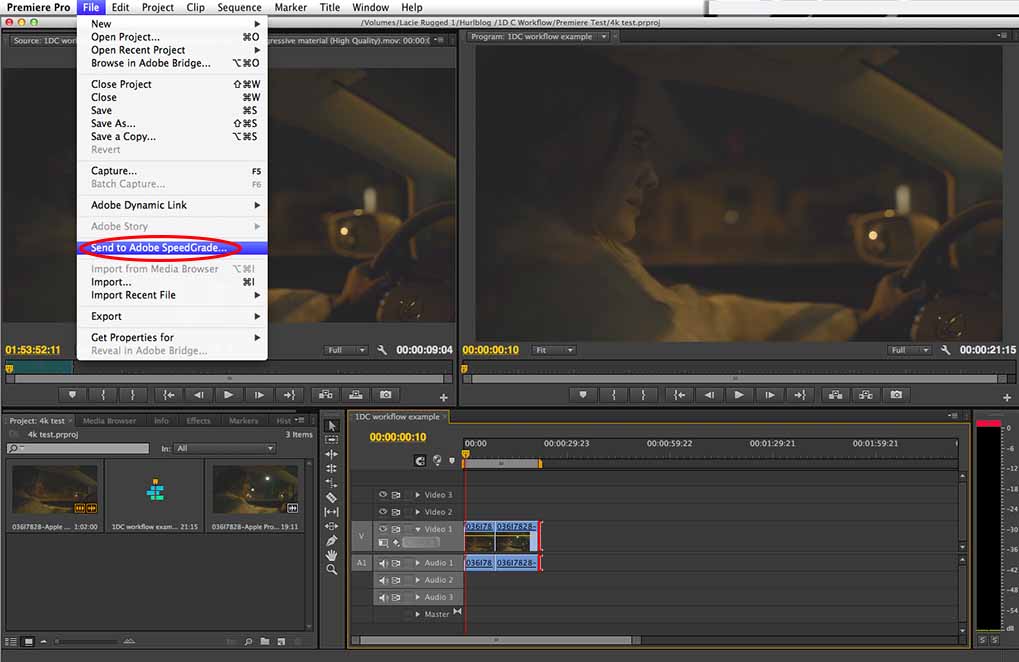
Task: Open Program monitor settings wrench
Action: 943,350
